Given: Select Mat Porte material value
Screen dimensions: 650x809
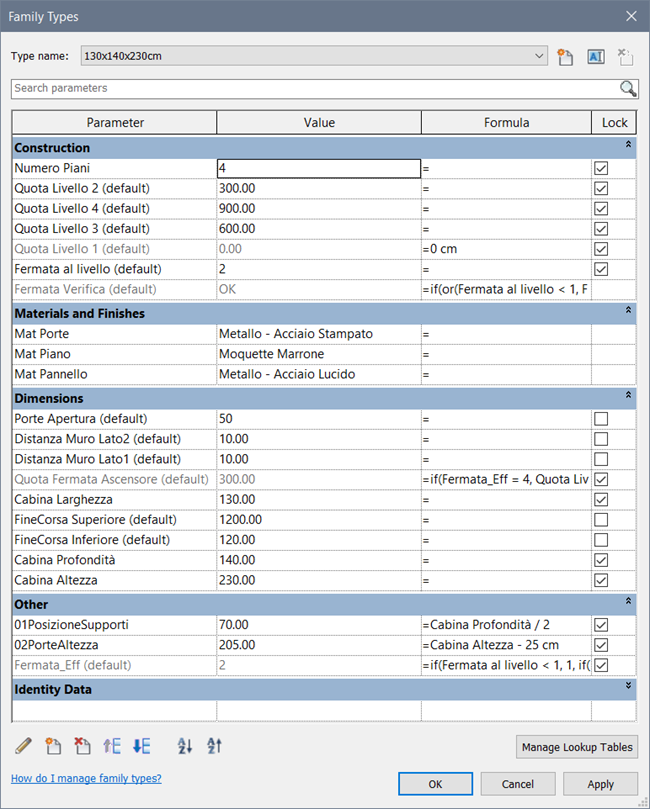Looking at the screenshot, I should (x=319, y=334).
